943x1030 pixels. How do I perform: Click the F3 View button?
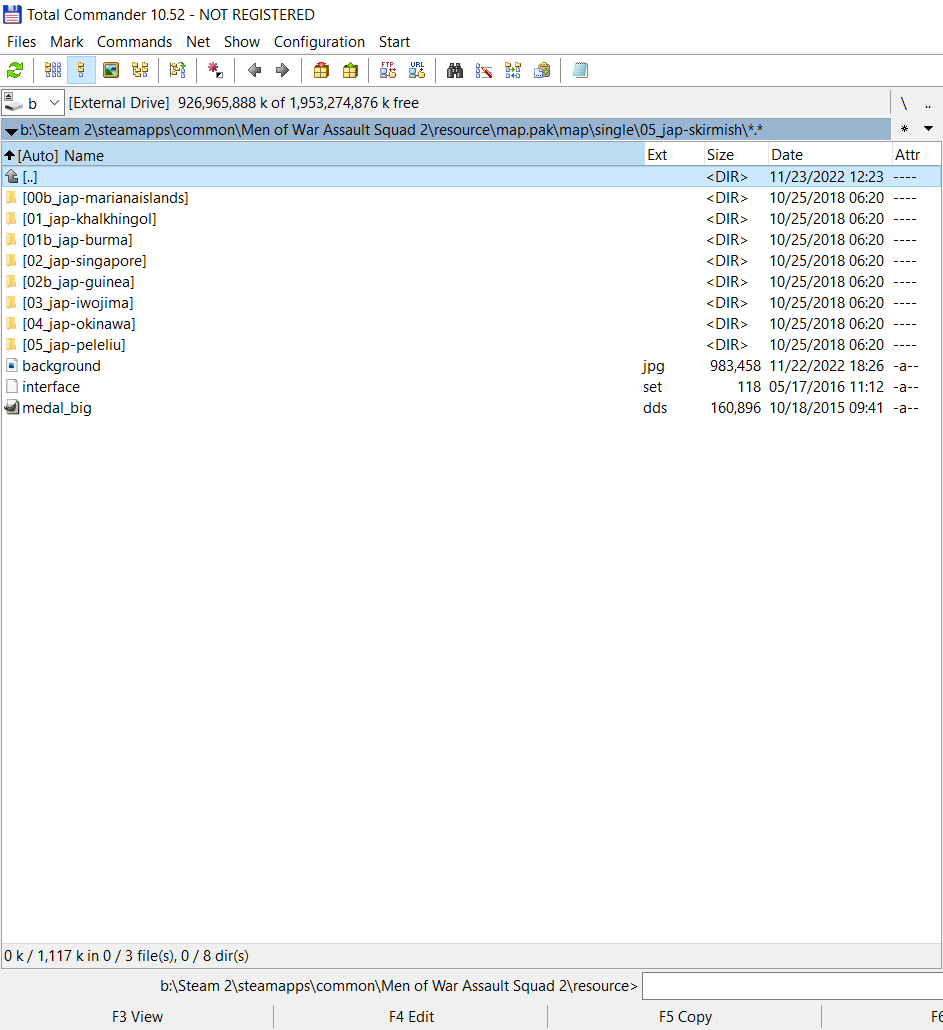pyautogui.click(x=137, y=1017)
